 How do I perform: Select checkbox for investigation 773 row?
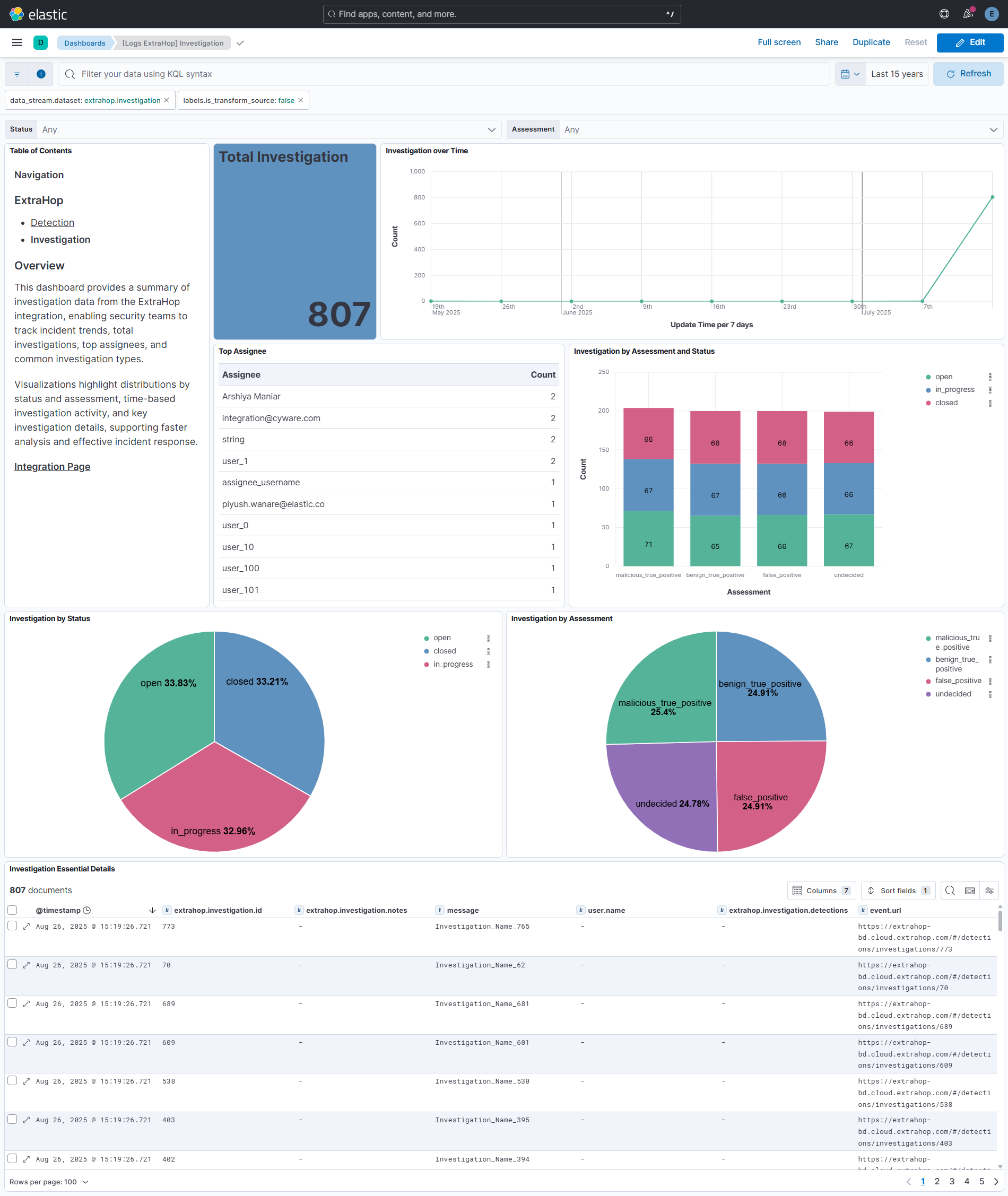click(x=13, y=926)
